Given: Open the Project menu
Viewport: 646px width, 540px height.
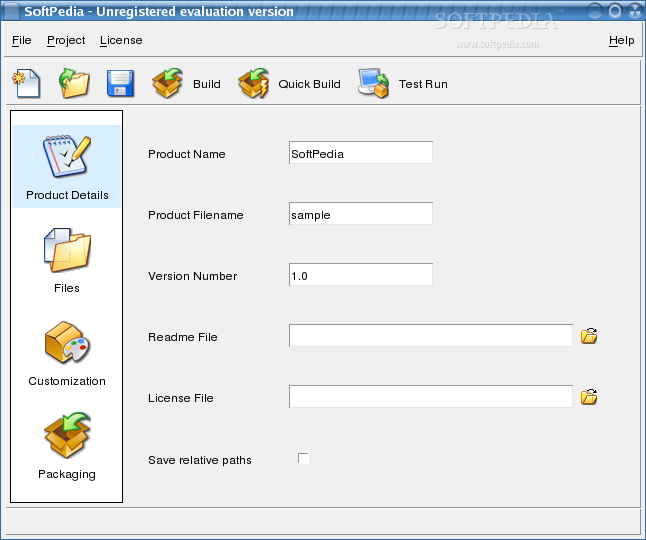Looking at the screenshot, I should coord(66,40).
